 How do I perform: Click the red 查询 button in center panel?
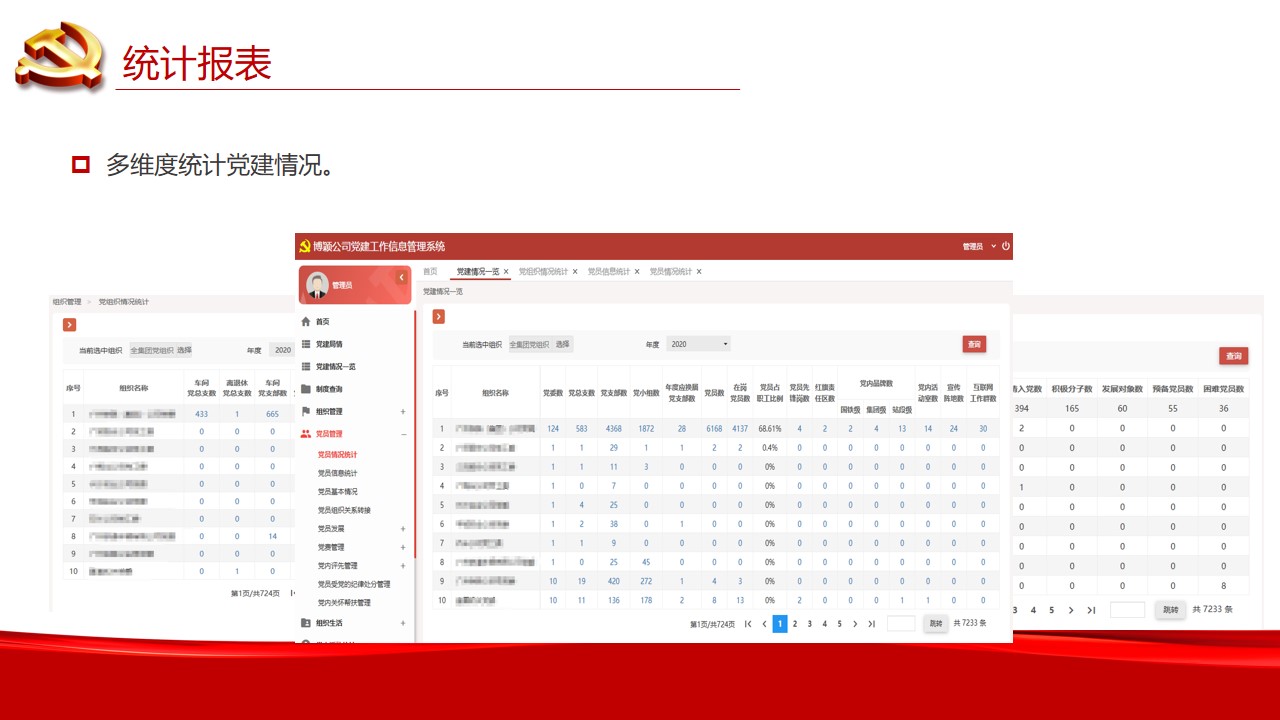(974, 344)
